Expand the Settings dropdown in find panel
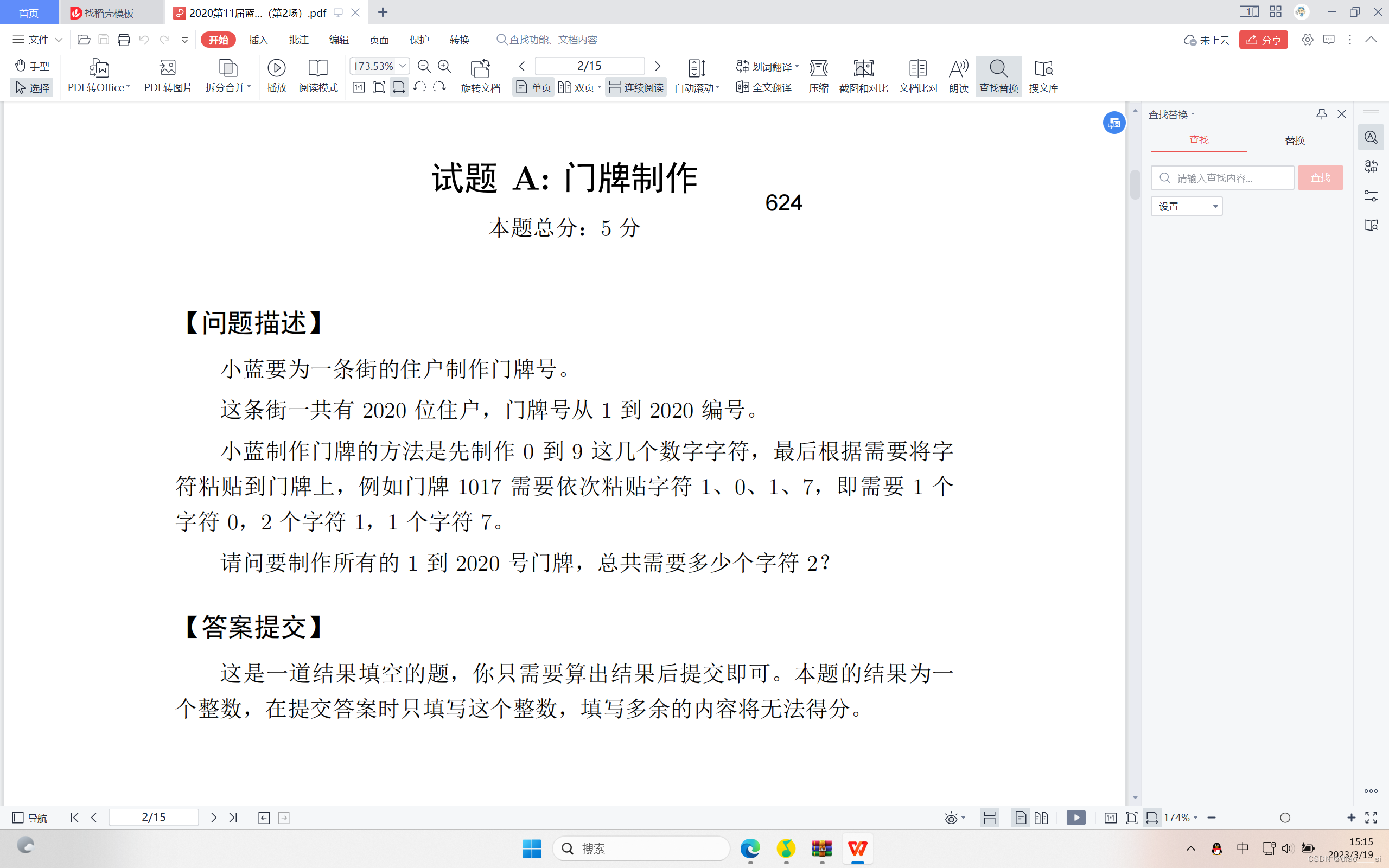The image size is (1389, 868). [x=1186, y=206]
